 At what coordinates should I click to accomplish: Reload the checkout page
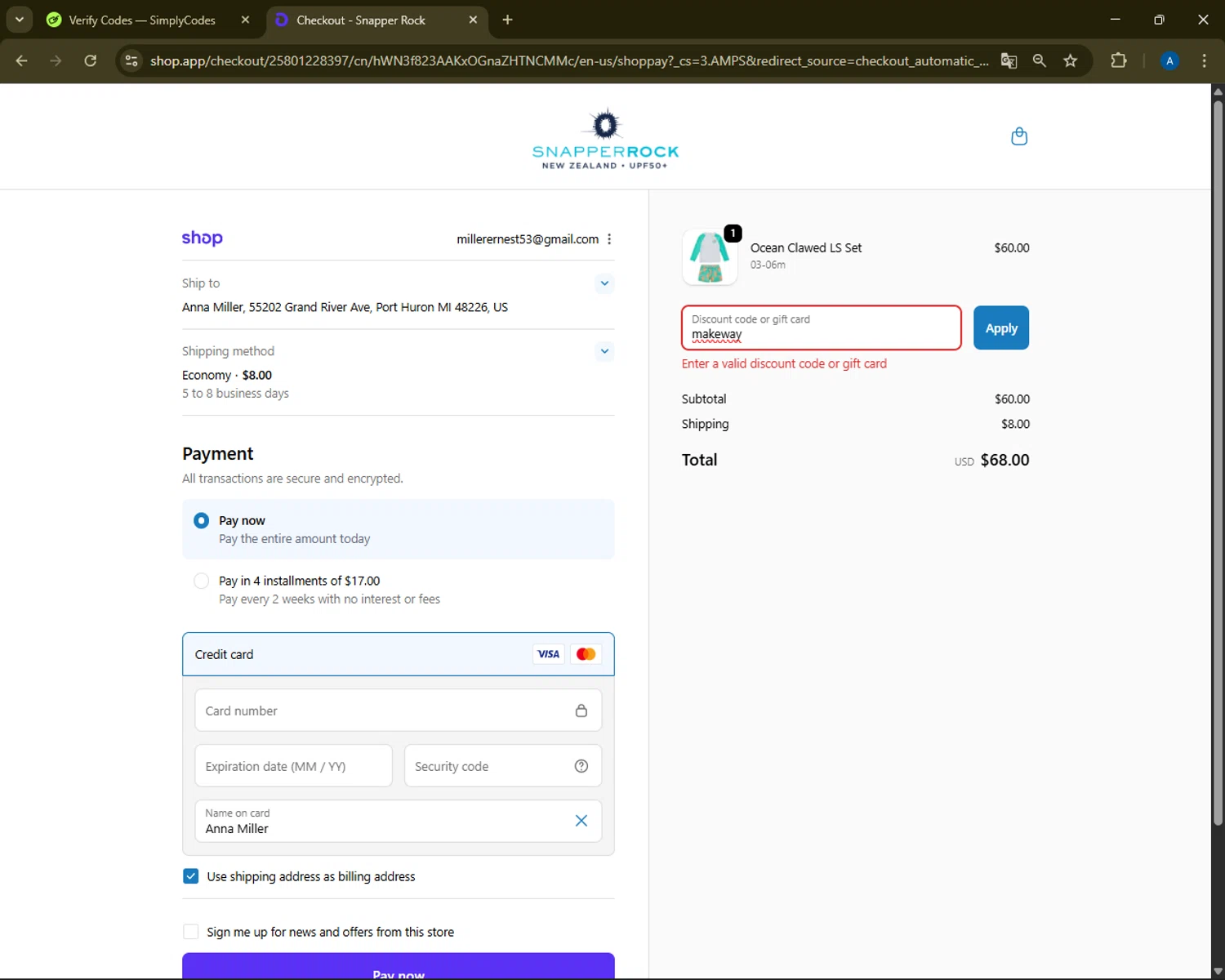[x=90, y=60]
